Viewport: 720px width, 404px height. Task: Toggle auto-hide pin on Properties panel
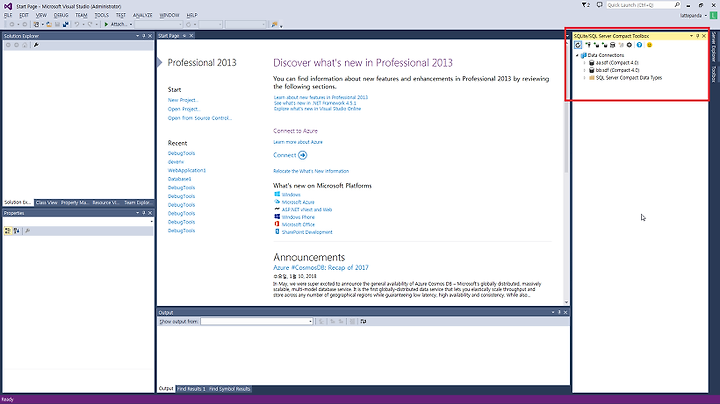143,213
